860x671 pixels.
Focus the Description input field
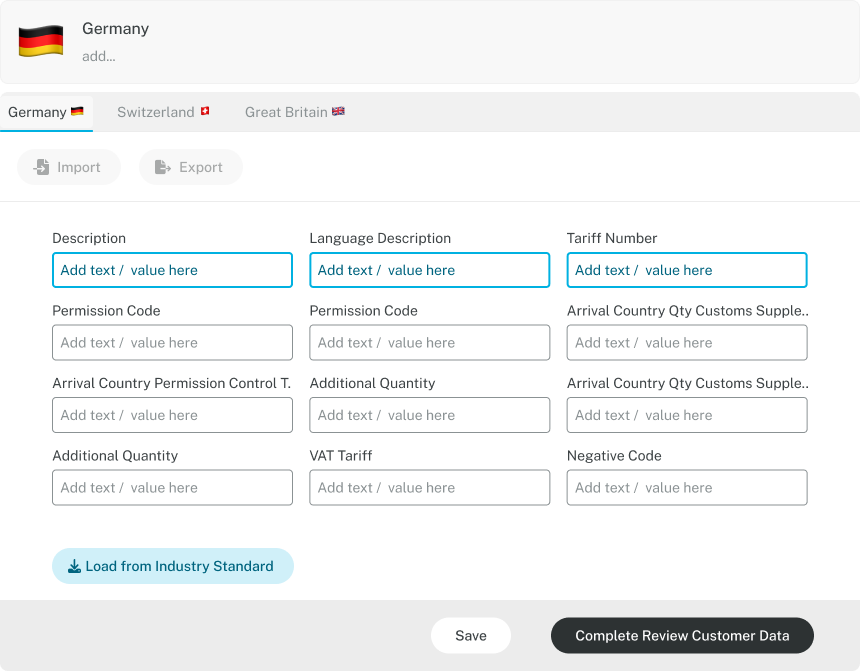(172, 270)
